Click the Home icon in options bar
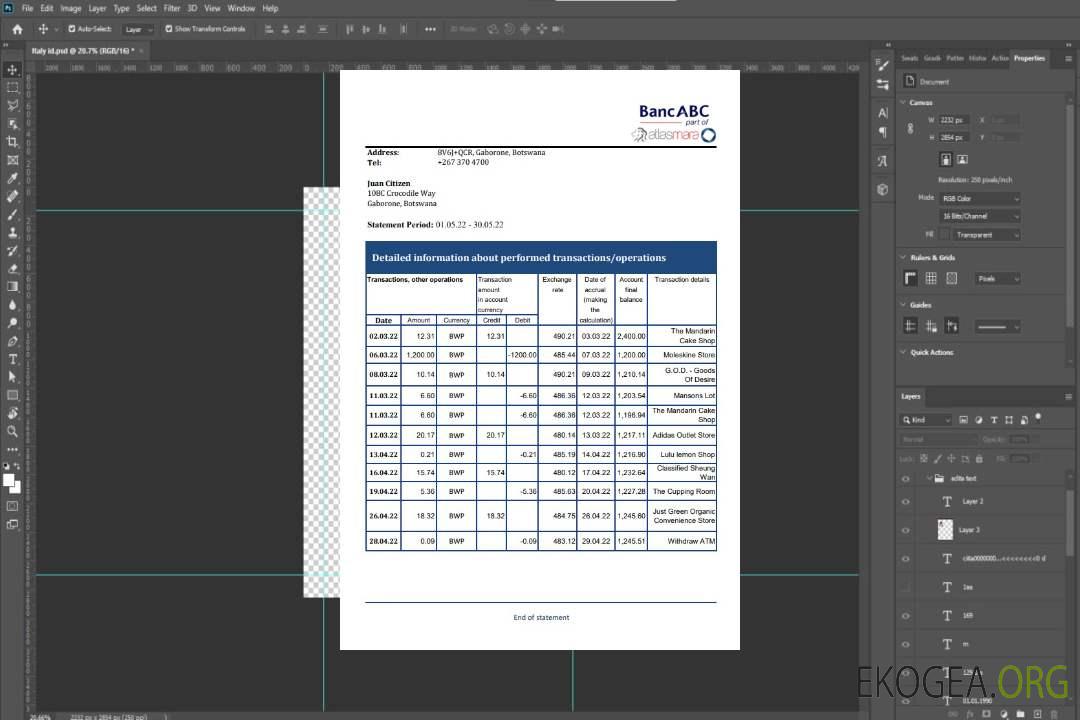1080x720 pixels. (x=17, y=29)
